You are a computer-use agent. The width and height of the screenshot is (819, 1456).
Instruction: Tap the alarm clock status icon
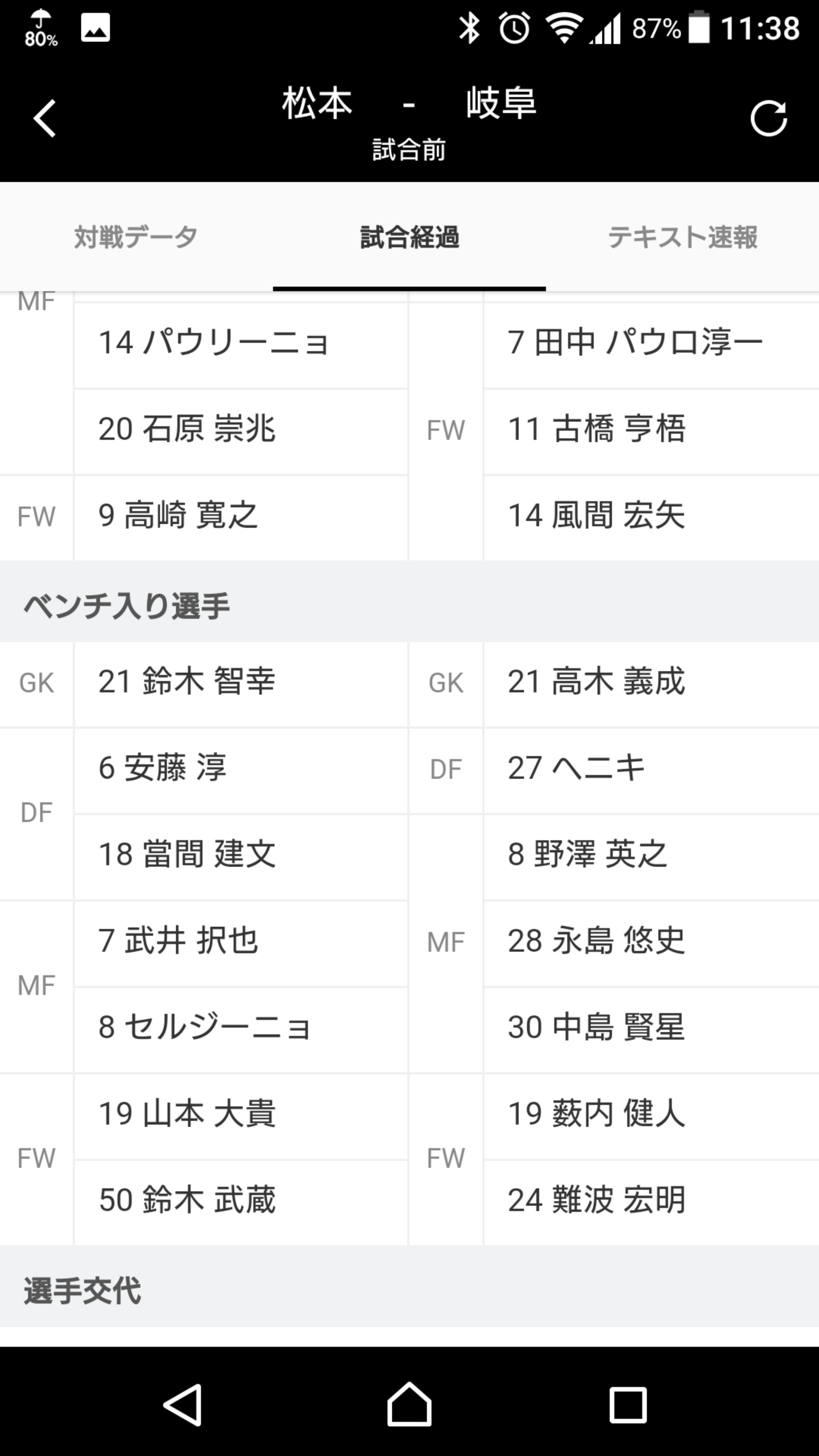(515, 28)
